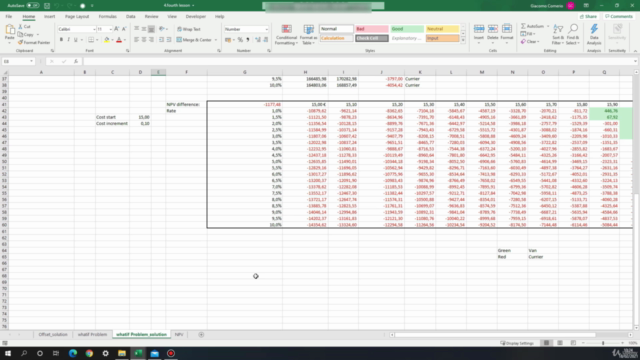The width and height of the screenshot is (640, 360).
Task: Apply the Neutral cell style
Action: tap(442, 29)
